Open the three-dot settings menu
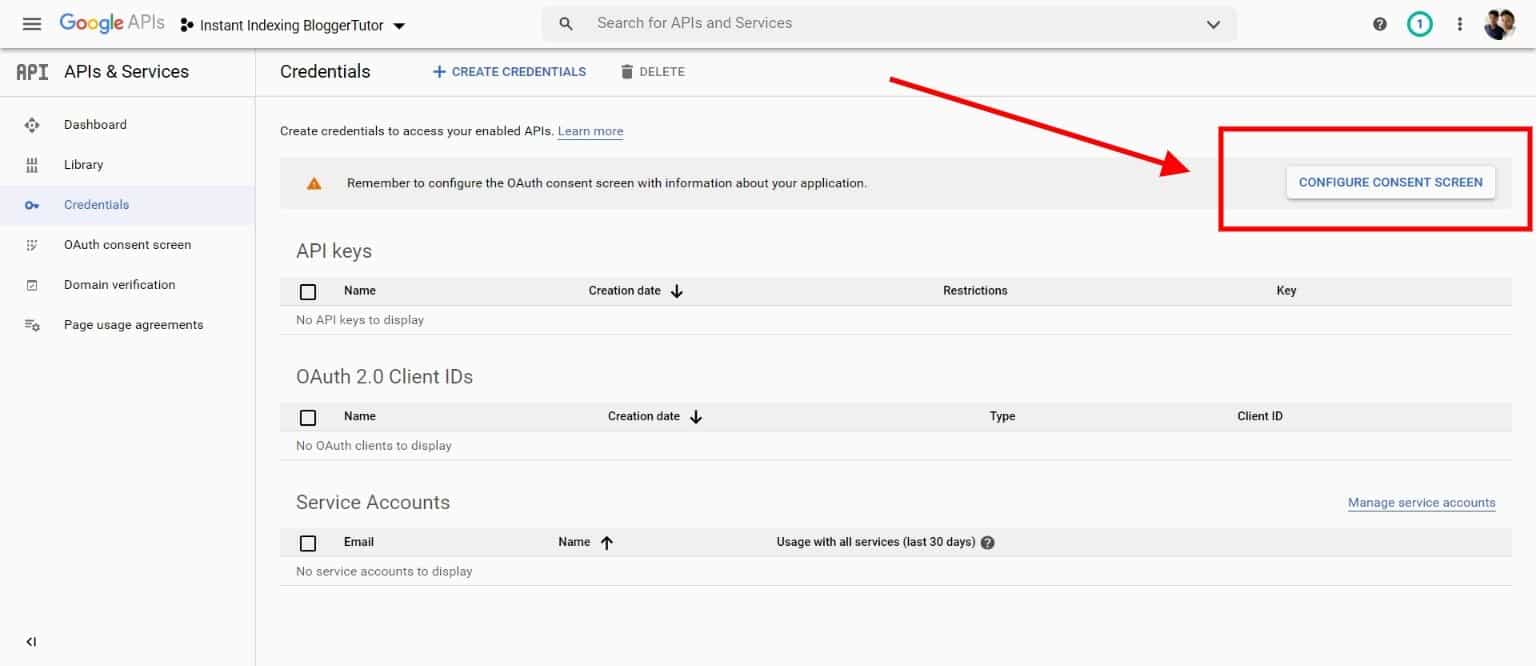The width and height of the screenshot is (1536, 666). point(1459,24)
